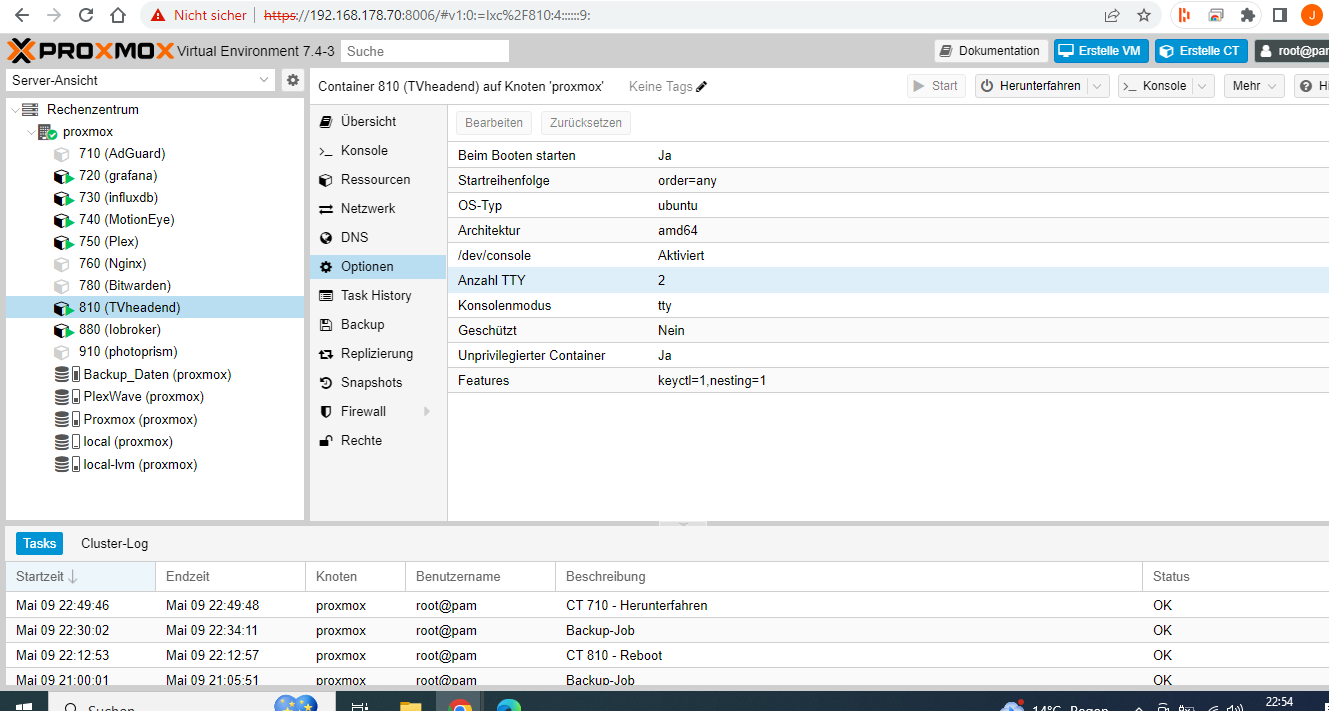The height and width of the screenshot is (711, 1329).
Task: Open the browser extensions puzzle icon
Action: [1247, 15]
